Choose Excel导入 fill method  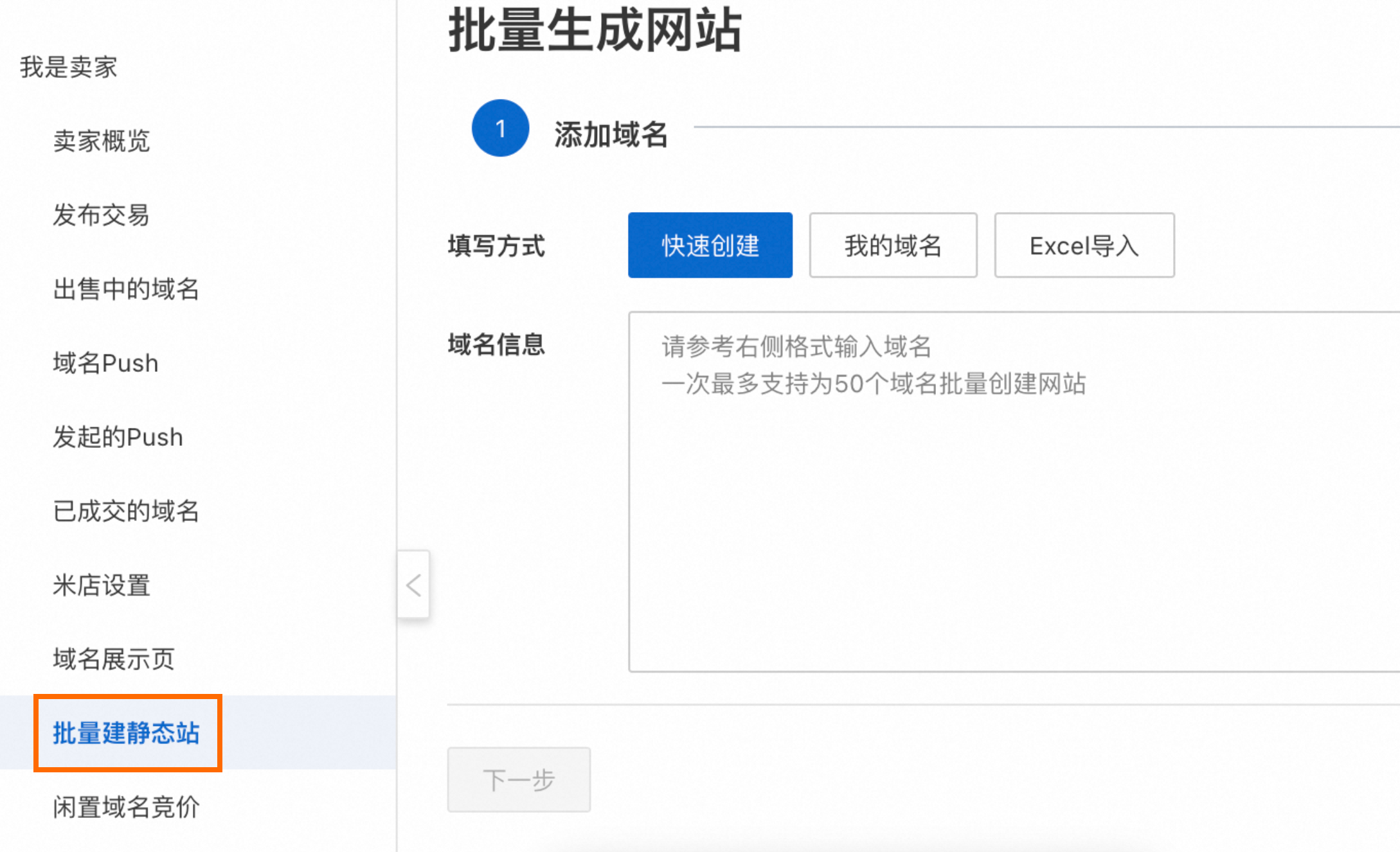click(1084, 245)
